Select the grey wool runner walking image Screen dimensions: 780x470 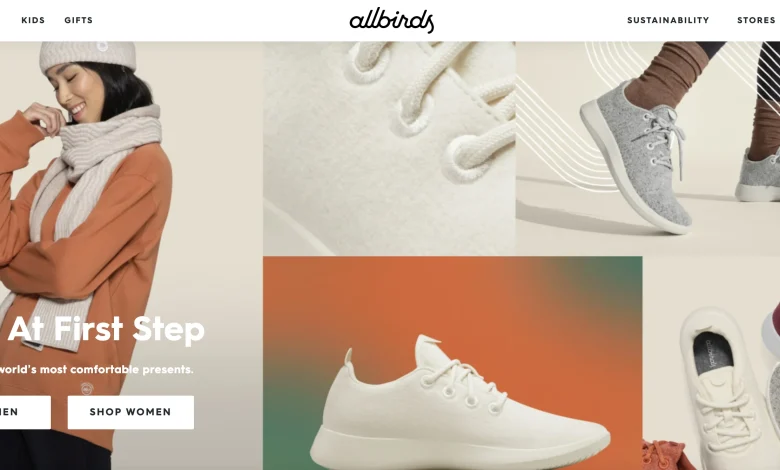tap(648, 148)
